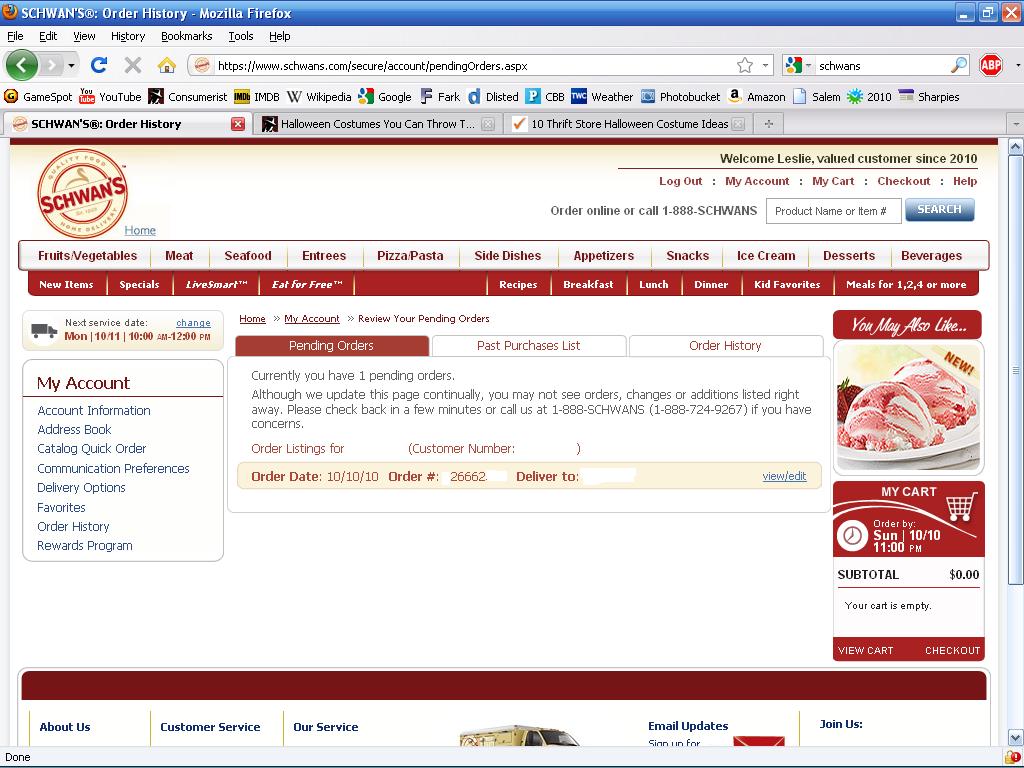Open Address Book in My Account sidebar

click(74, 429)
